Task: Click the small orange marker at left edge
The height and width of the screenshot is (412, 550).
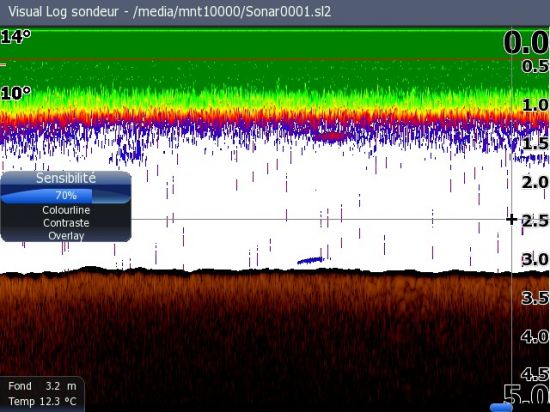Action: point(3,65)
